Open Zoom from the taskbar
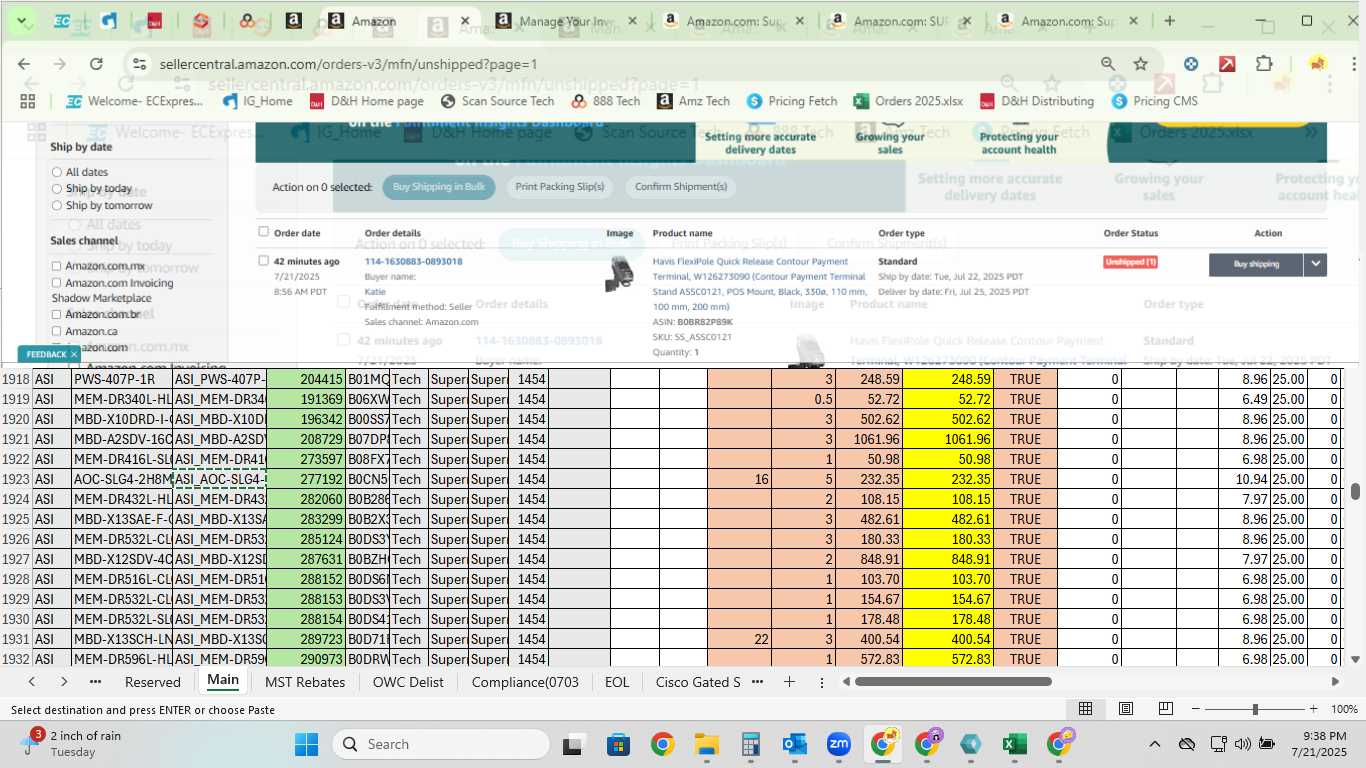This screenshot has width=1366, height=768. (x=839, y=745)
